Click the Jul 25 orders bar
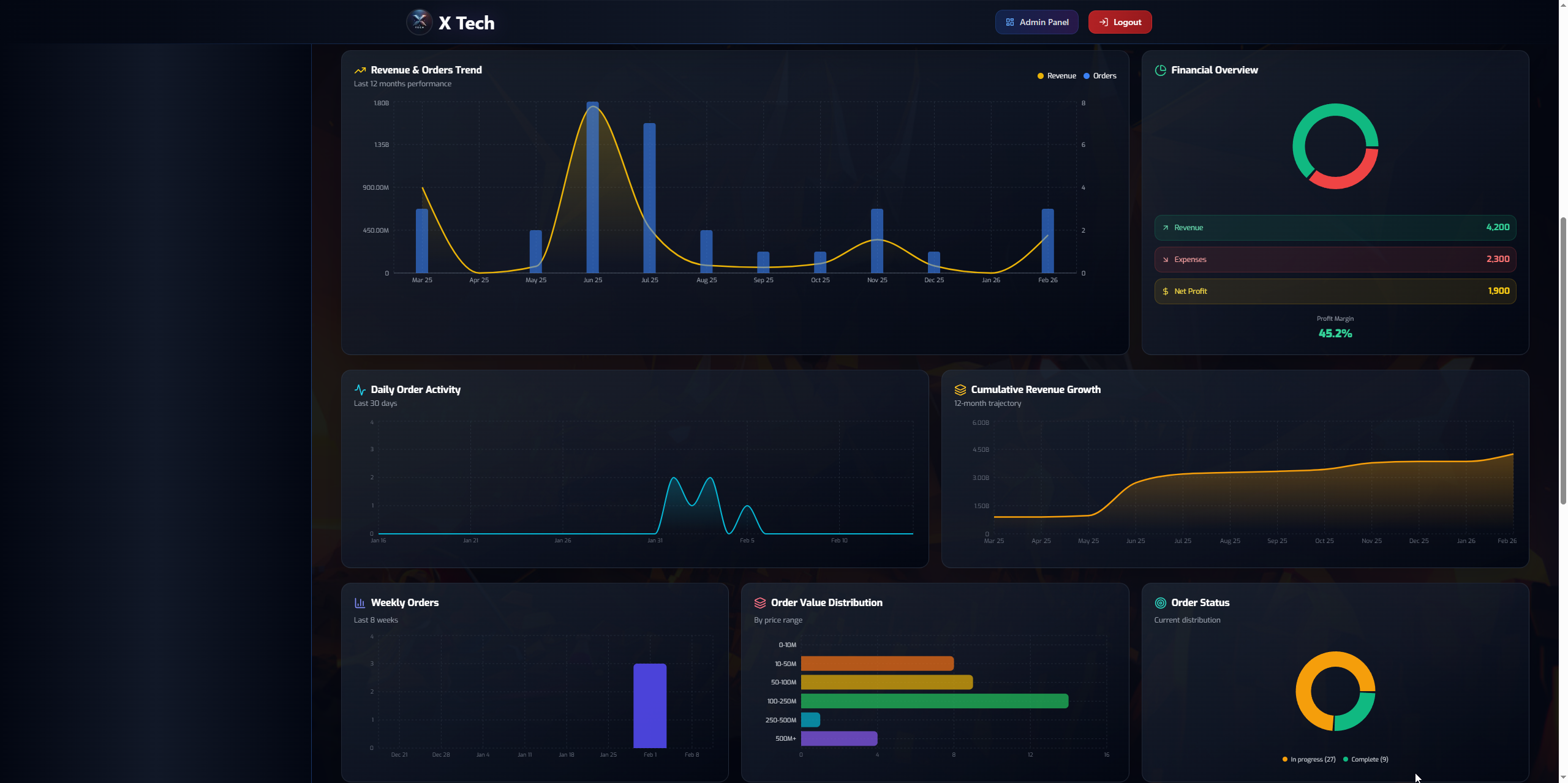Screen dimensions: 1568x783 [x=649, y=198]
